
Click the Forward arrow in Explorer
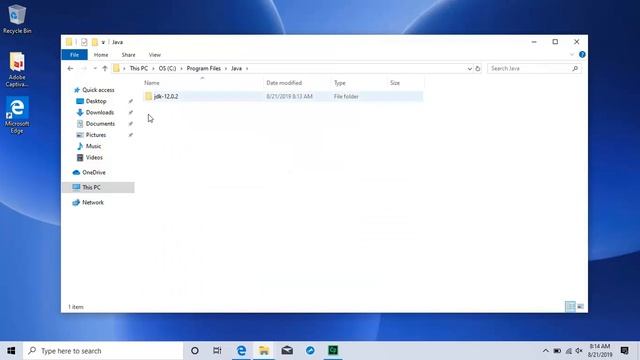pyautogui.click(x=84, y=69)
